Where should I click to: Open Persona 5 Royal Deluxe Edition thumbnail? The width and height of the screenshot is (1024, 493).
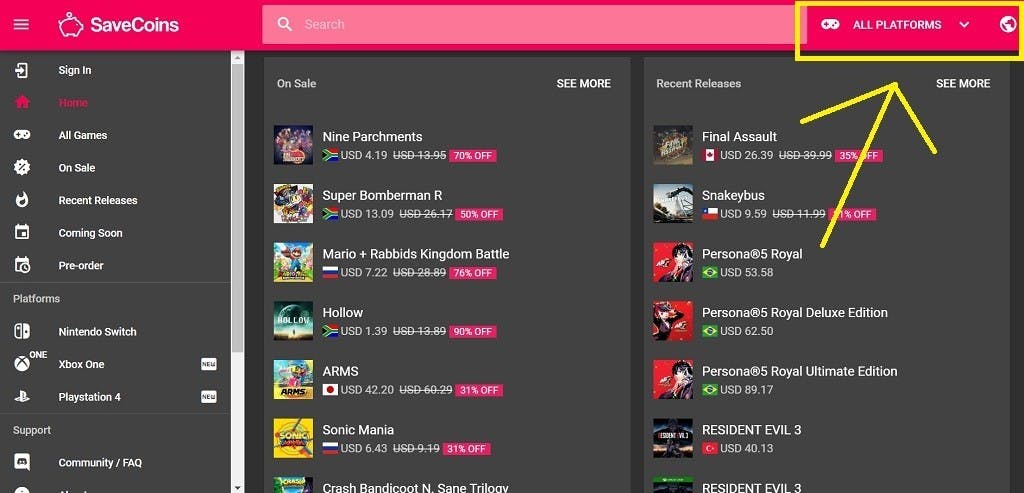point(673,321)
